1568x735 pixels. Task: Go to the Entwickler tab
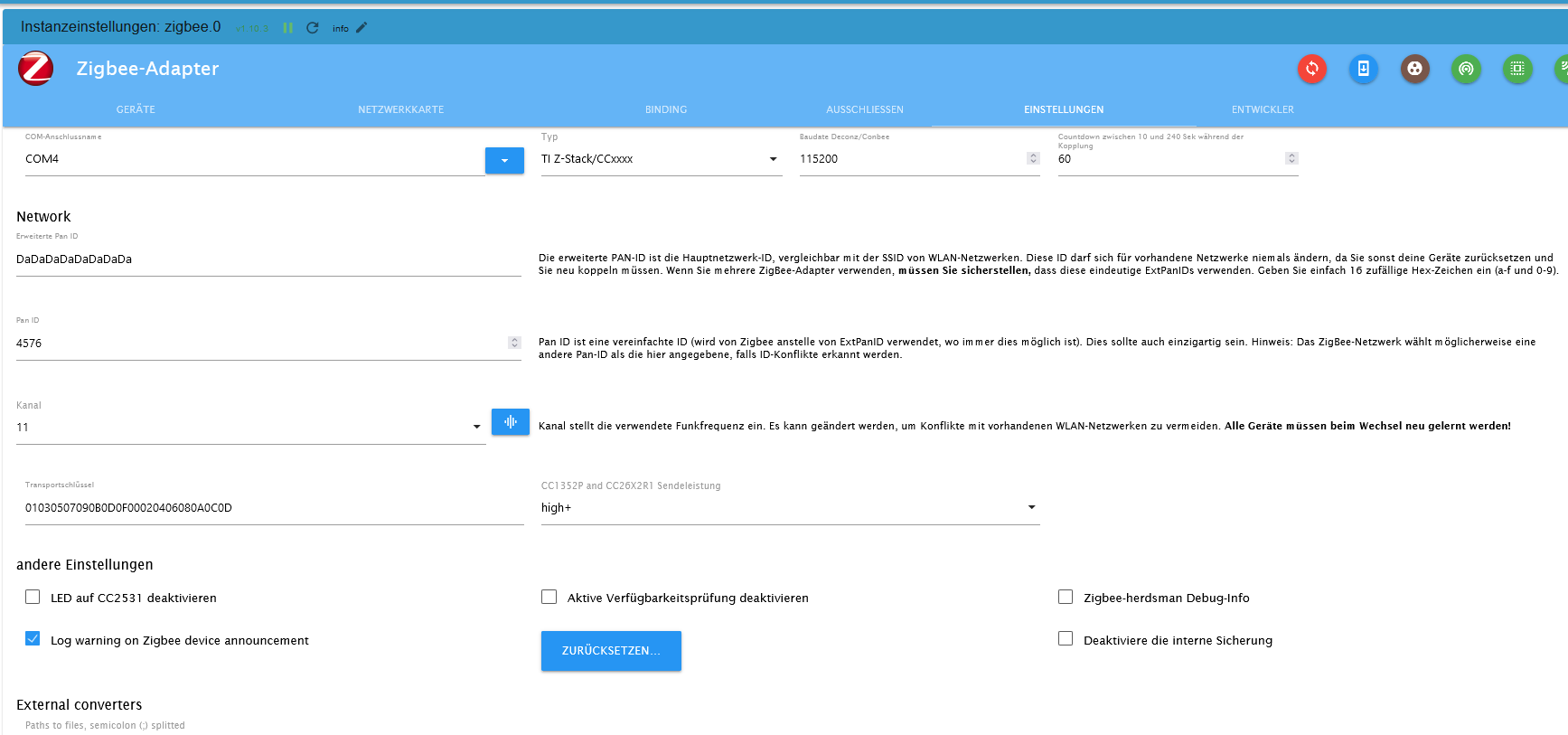pos(1263,109)
